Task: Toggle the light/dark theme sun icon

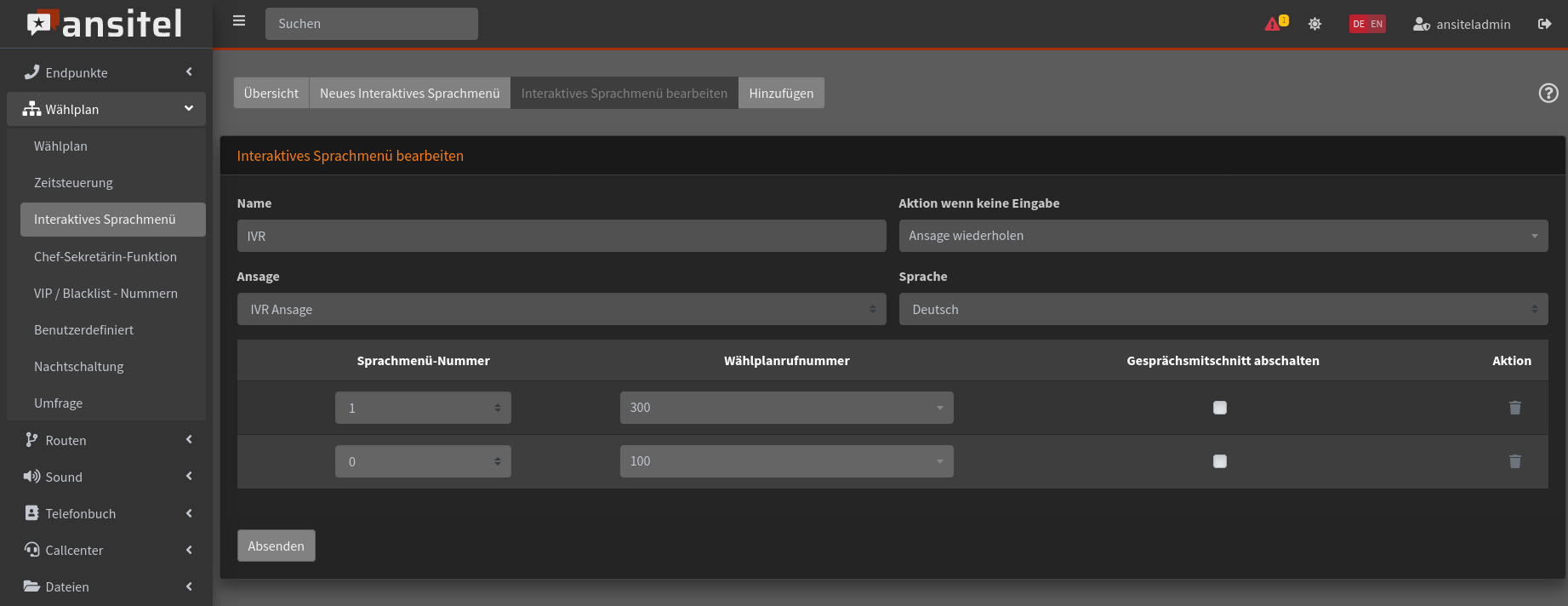Action: tap(1314, 24)
